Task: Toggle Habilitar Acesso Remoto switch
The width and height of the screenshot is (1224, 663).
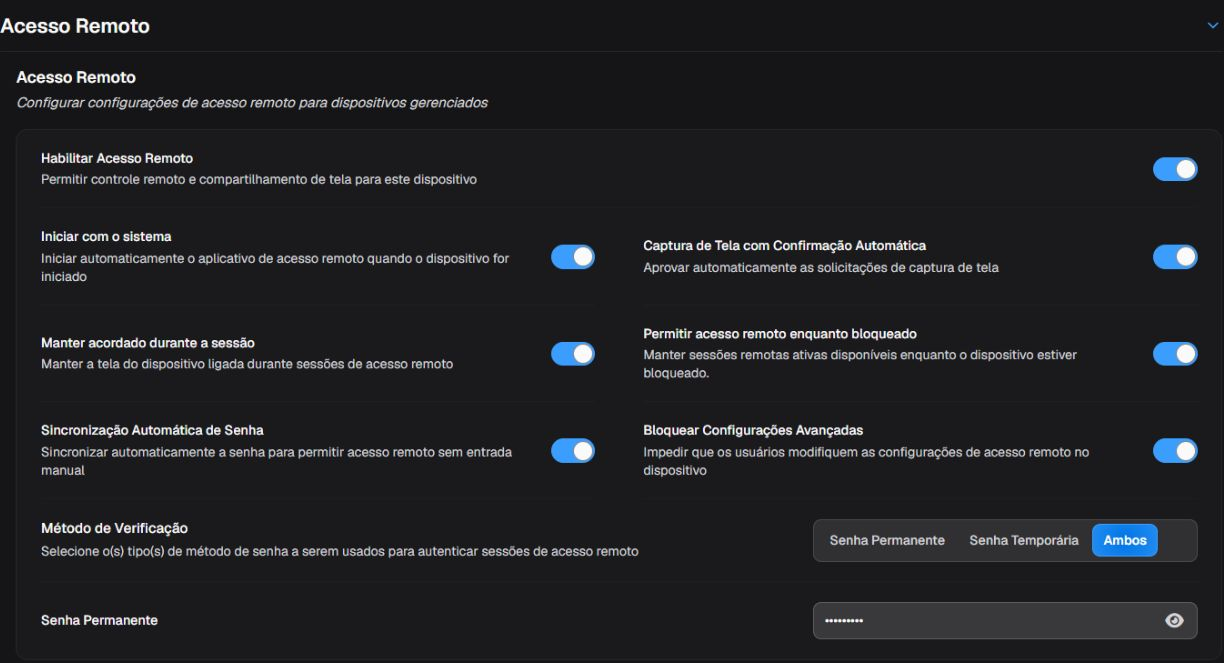Action: [1175, 169]
